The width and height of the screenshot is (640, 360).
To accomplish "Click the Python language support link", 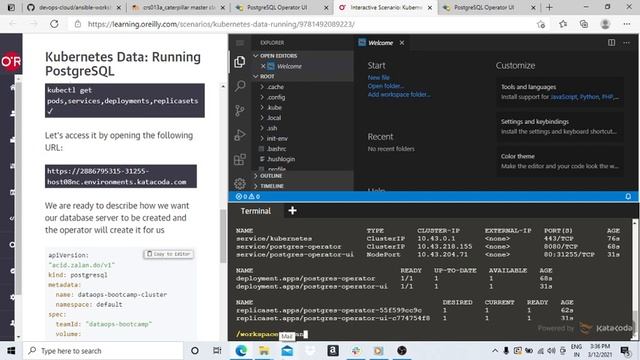I will (x=590, y=97).
